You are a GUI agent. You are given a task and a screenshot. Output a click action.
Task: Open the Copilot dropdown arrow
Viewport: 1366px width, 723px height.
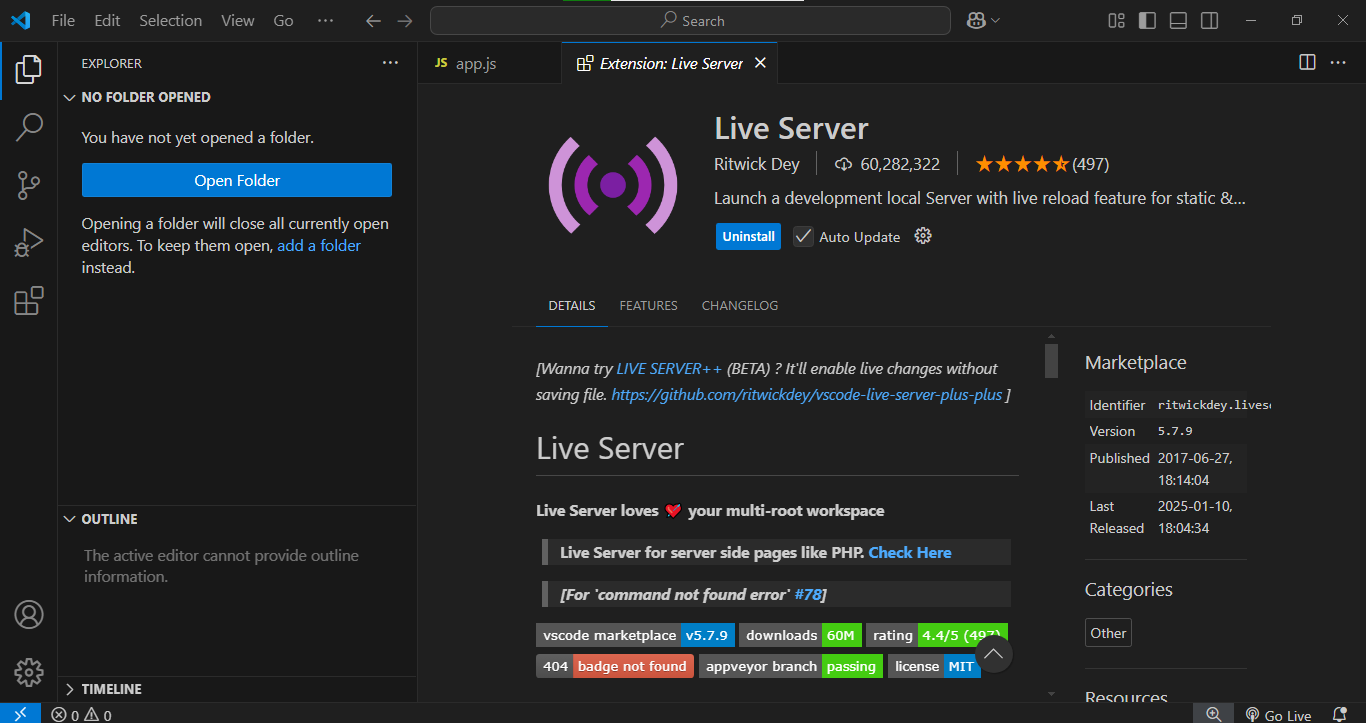click(x=997, y=20)
